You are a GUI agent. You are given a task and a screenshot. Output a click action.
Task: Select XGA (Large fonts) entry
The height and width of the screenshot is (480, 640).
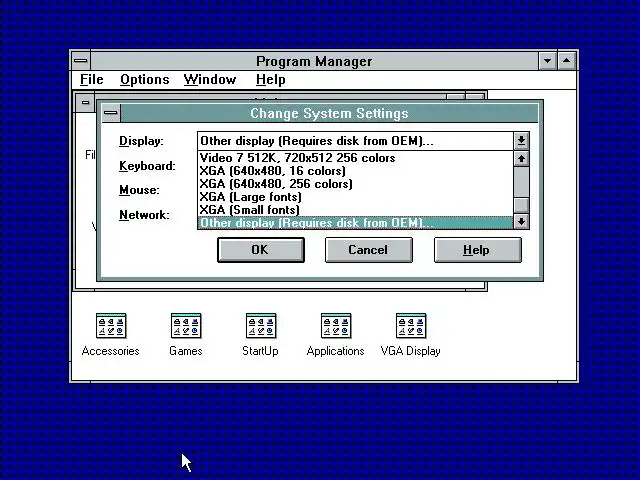(356, 197)
